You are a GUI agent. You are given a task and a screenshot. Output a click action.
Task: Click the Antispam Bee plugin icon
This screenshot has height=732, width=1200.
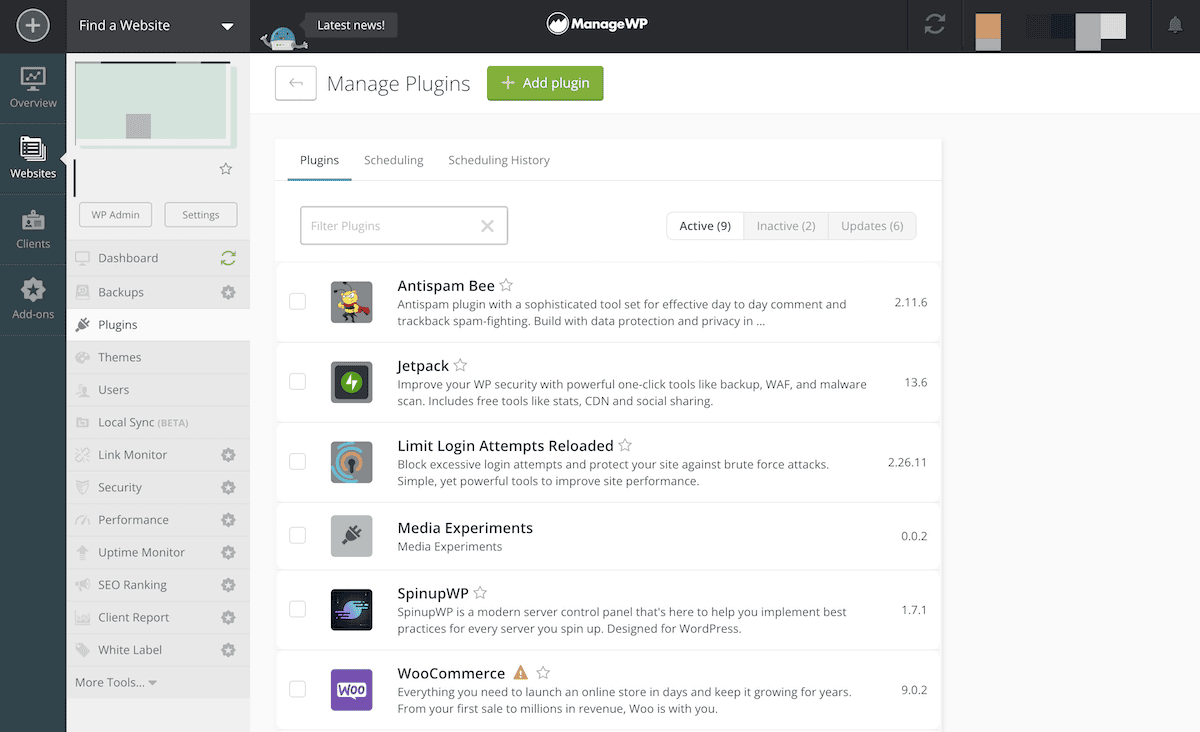click(351, 302)
